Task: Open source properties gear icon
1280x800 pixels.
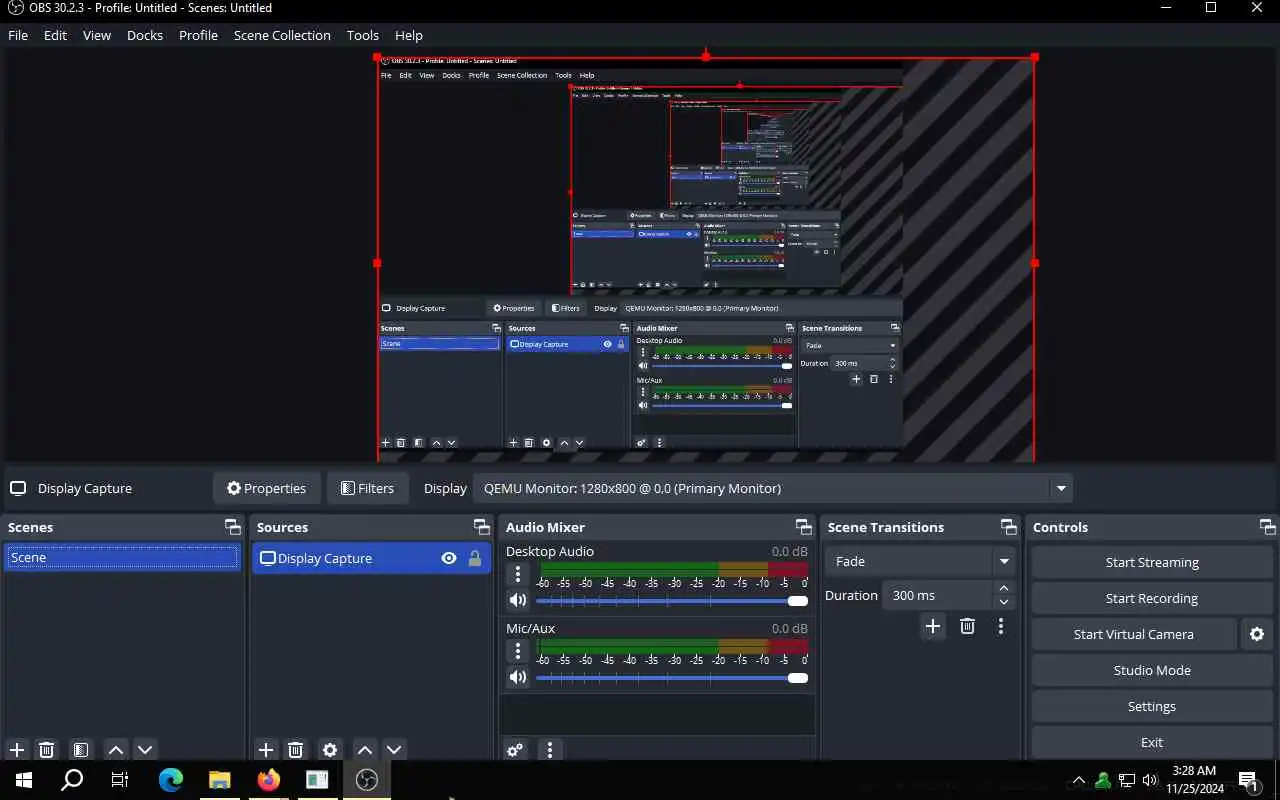Action: 330,750
